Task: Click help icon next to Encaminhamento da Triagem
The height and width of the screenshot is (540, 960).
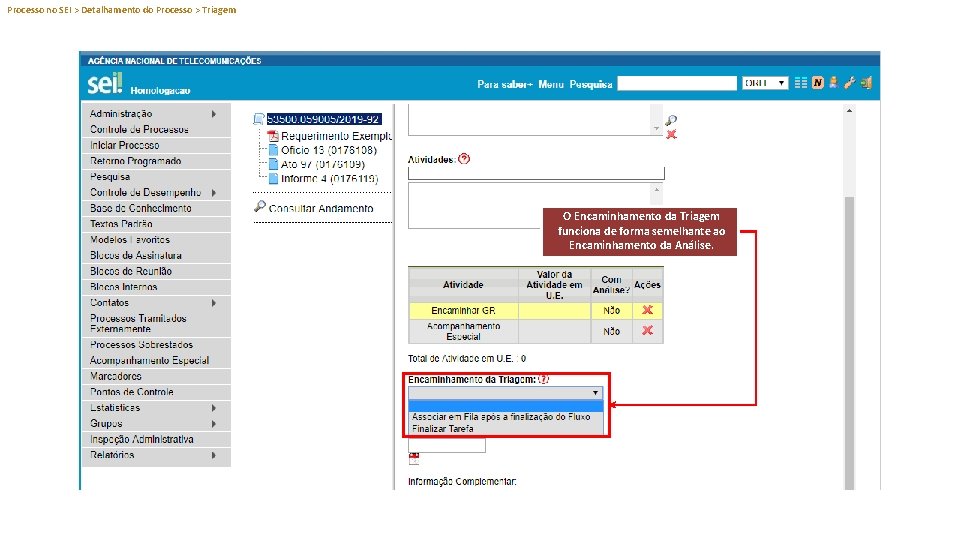Action: coord(544,380)
